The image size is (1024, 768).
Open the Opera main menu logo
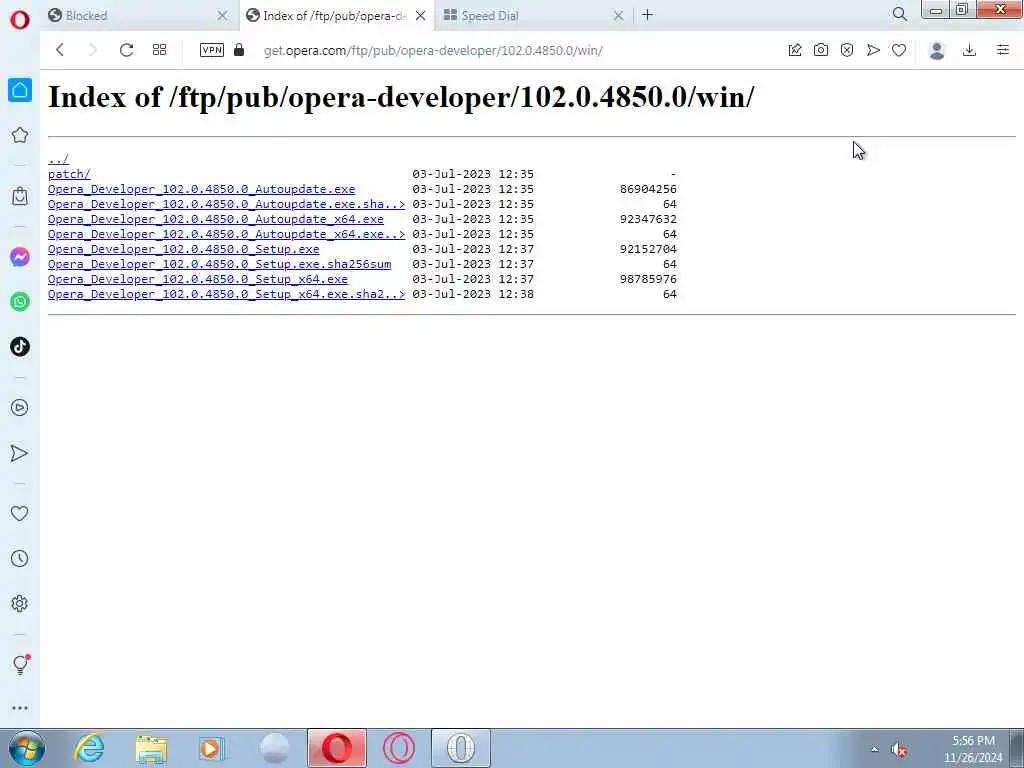click(20, 20)
